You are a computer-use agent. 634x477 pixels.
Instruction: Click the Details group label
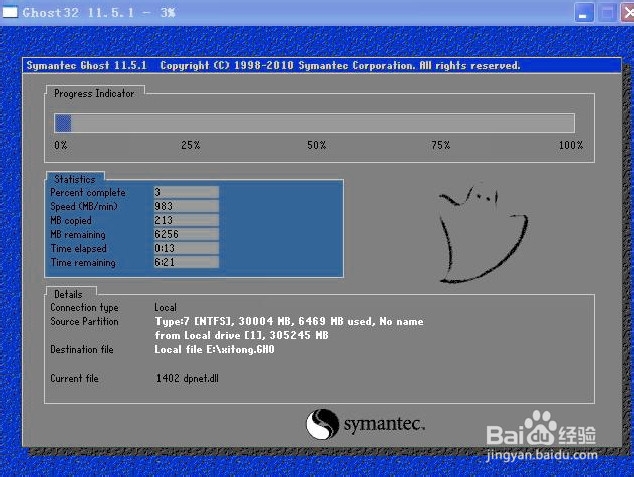coord(68,294)
